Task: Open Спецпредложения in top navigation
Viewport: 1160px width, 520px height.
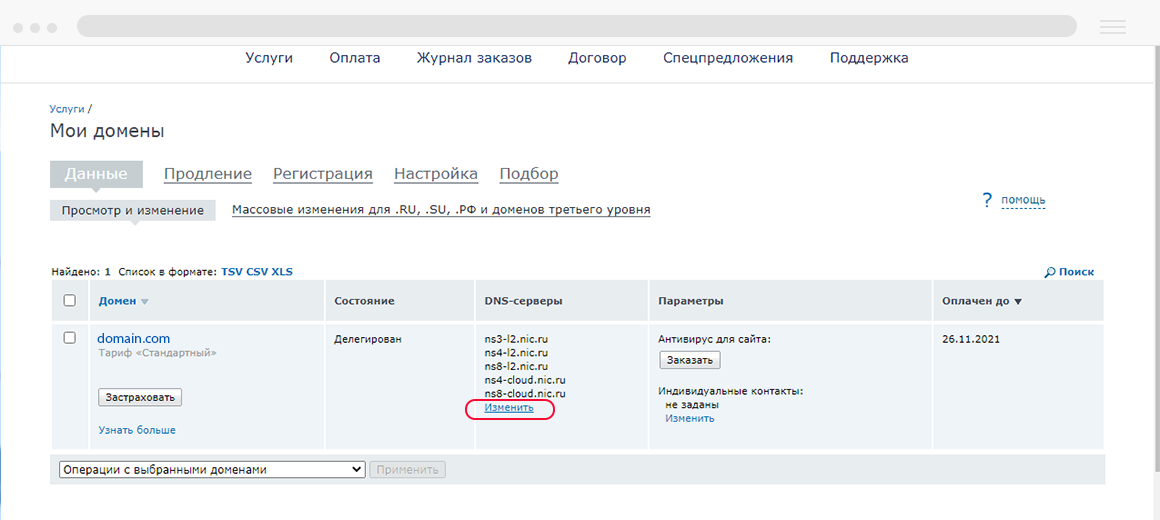Action: [x=728, y=58]
